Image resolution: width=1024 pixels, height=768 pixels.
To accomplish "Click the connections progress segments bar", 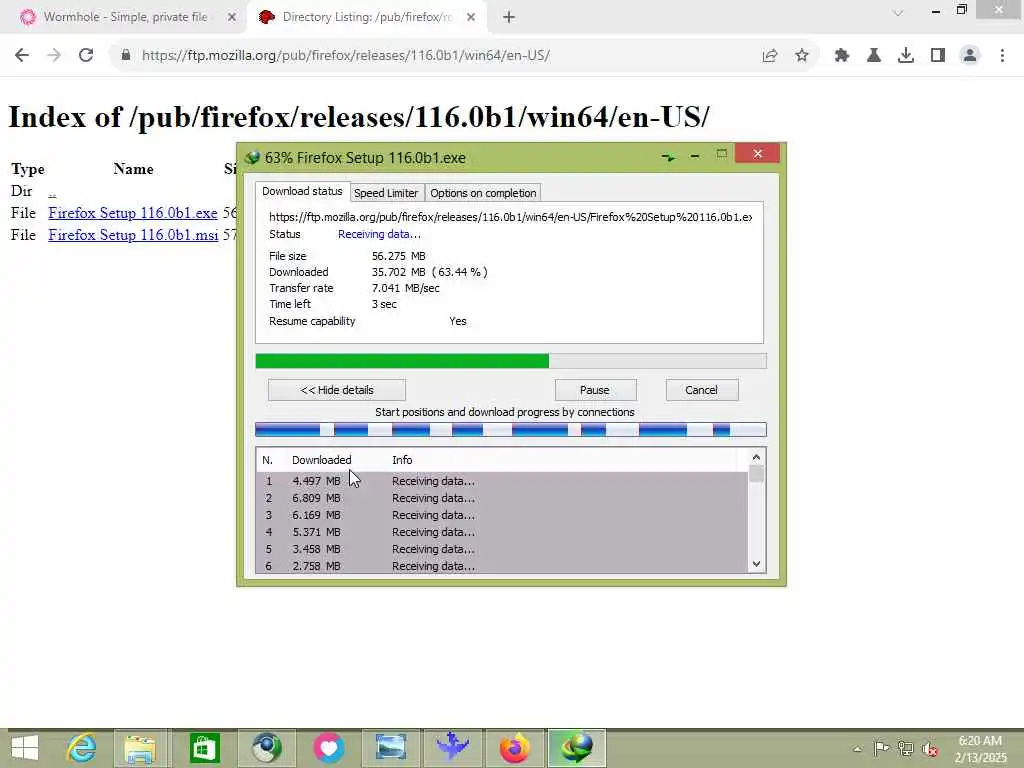I will pyautogui.click(x=511, y=429).
